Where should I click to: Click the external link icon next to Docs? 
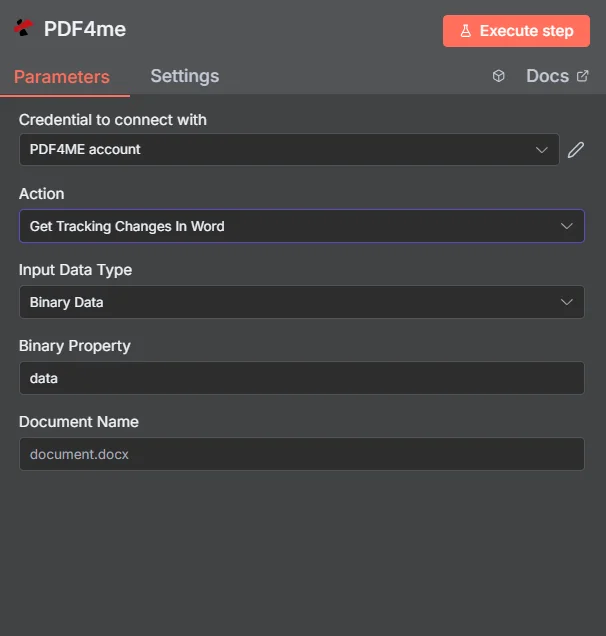582,76
